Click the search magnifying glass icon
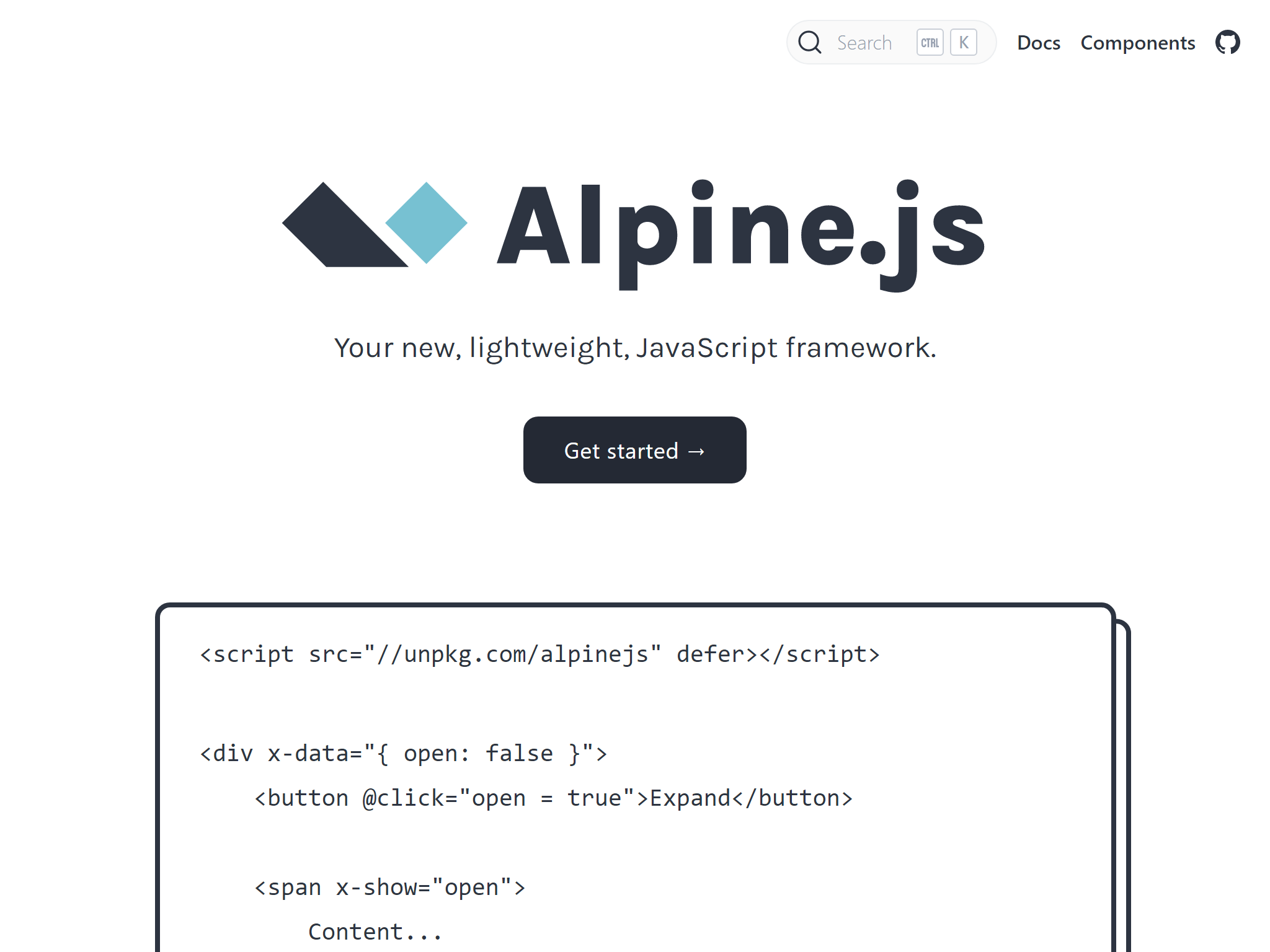 (809, 42)
